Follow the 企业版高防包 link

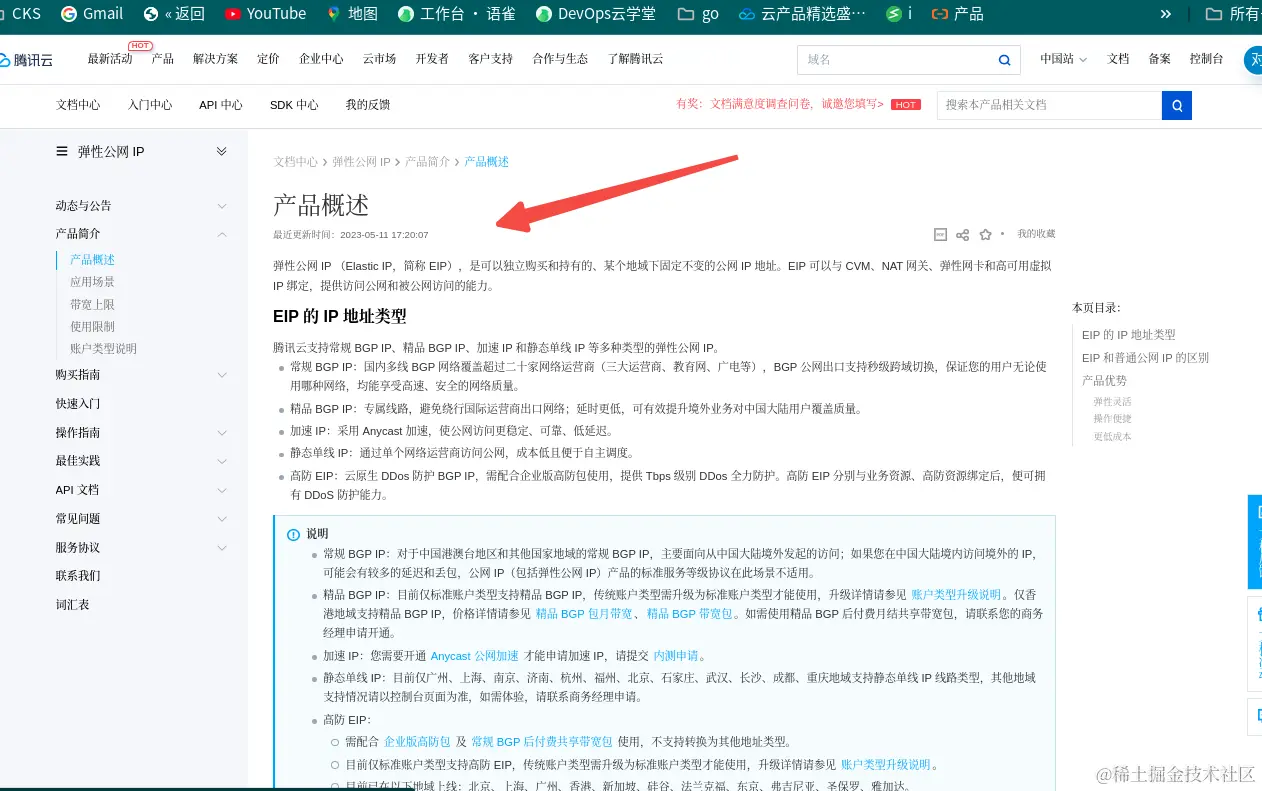click(x=417, y=742)
